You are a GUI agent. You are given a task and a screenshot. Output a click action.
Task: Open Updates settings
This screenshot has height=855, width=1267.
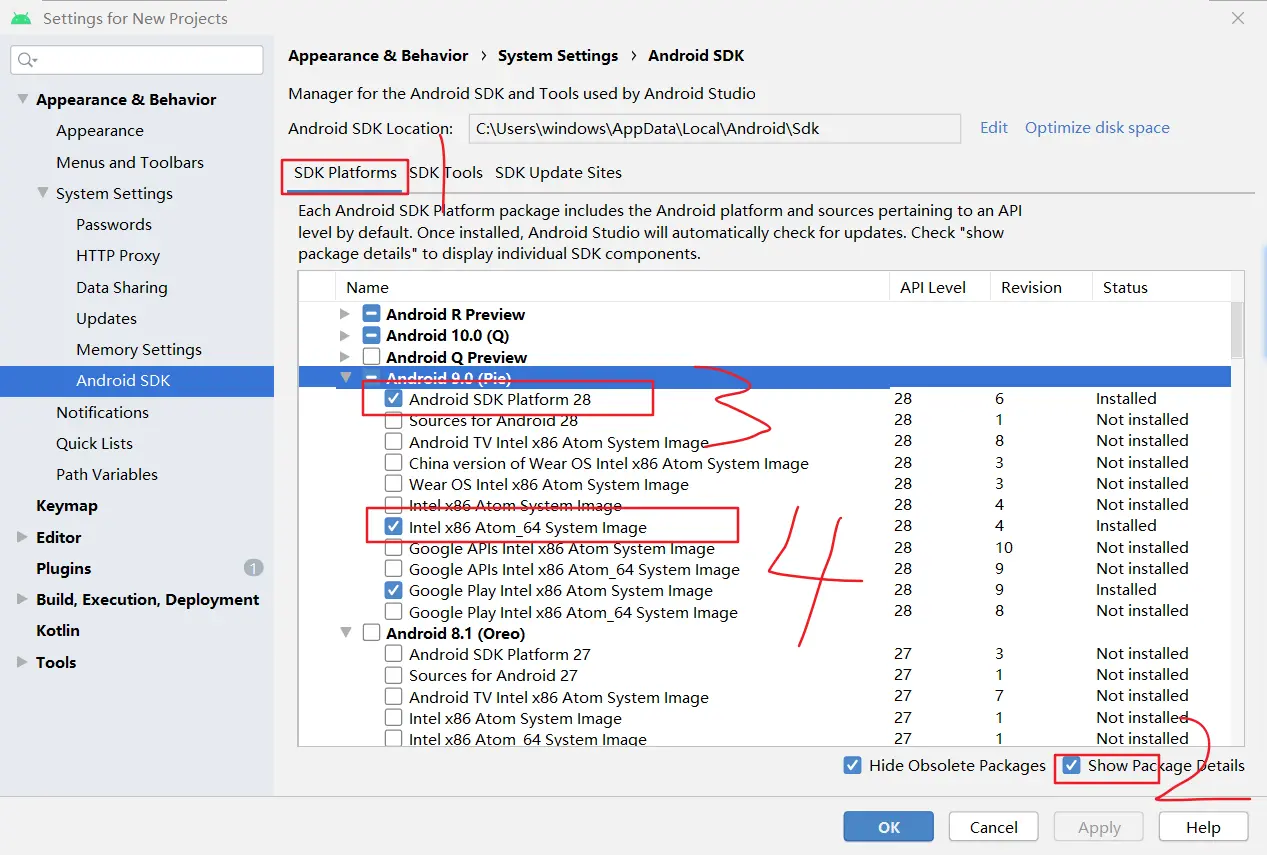[106, 318]
